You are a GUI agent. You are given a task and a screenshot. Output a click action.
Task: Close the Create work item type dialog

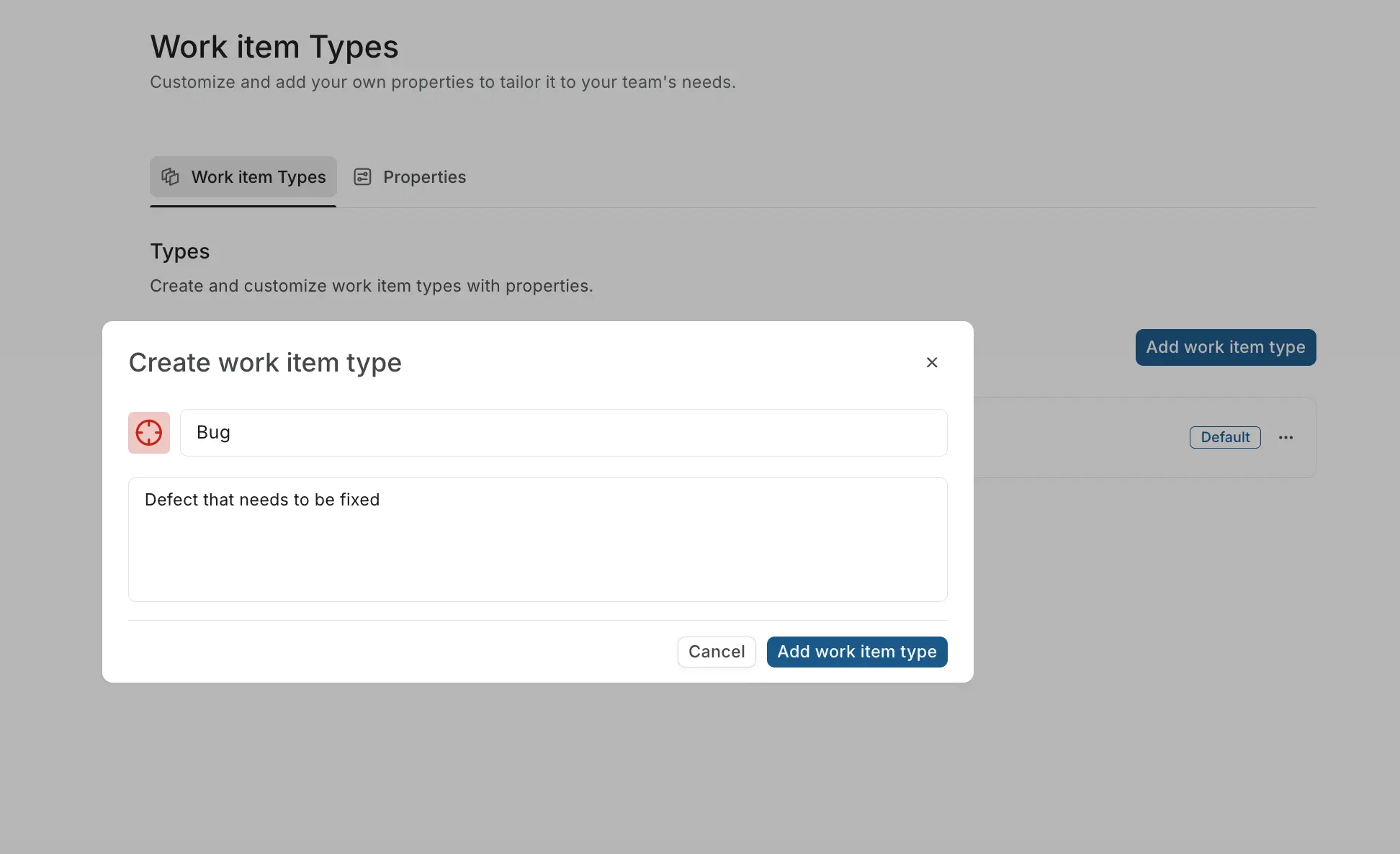coord(932,362)
